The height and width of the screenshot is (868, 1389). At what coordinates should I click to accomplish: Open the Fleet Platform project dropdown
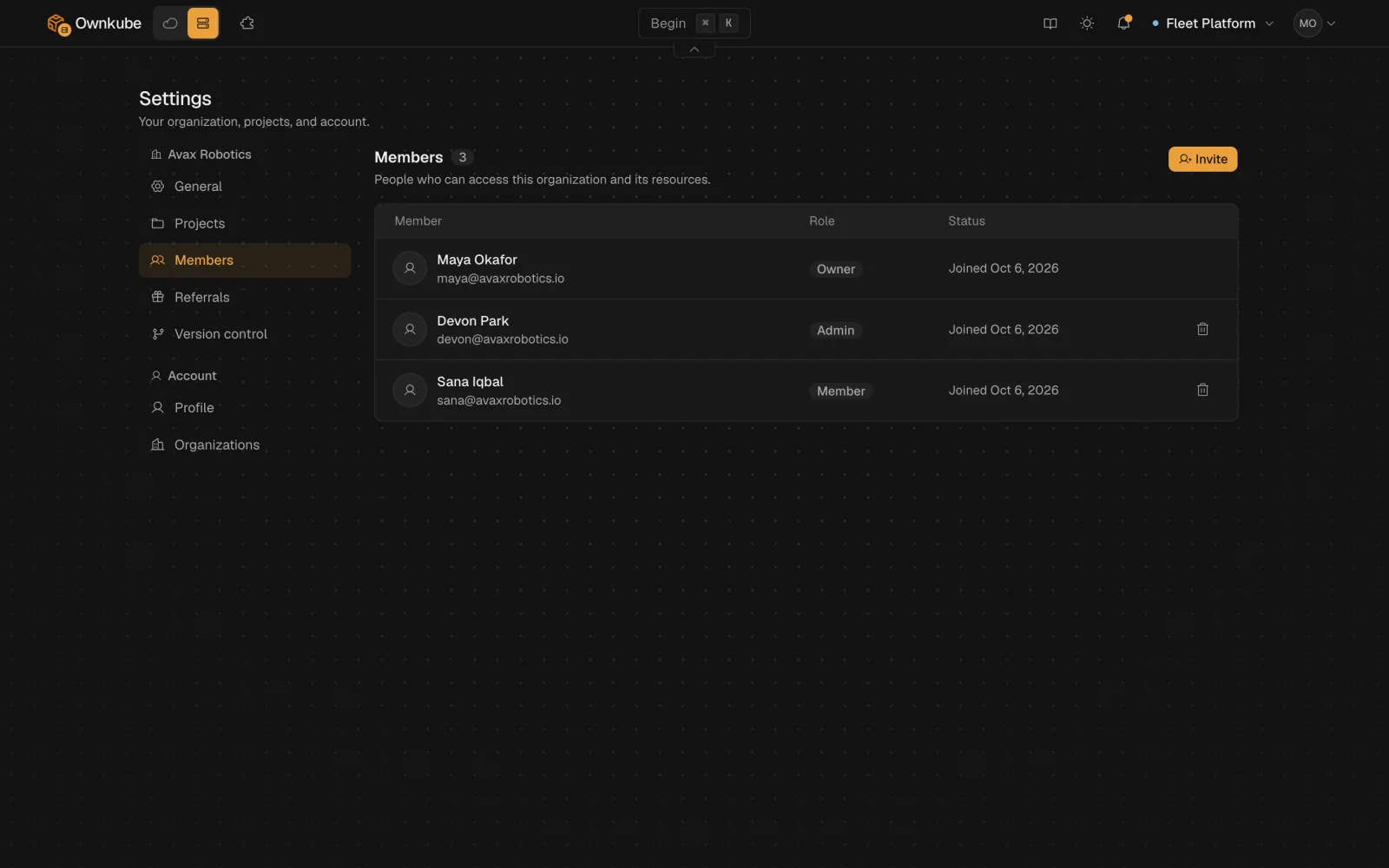coord(1213,23)
